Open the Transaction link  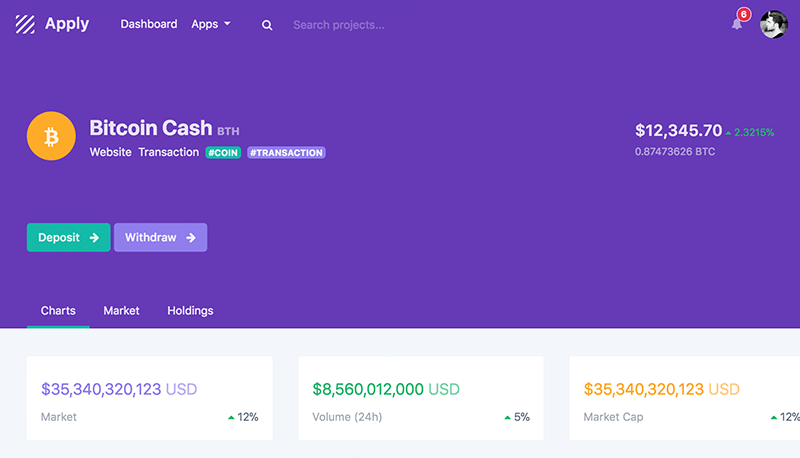pyautogui.click(x=168, y=152)
